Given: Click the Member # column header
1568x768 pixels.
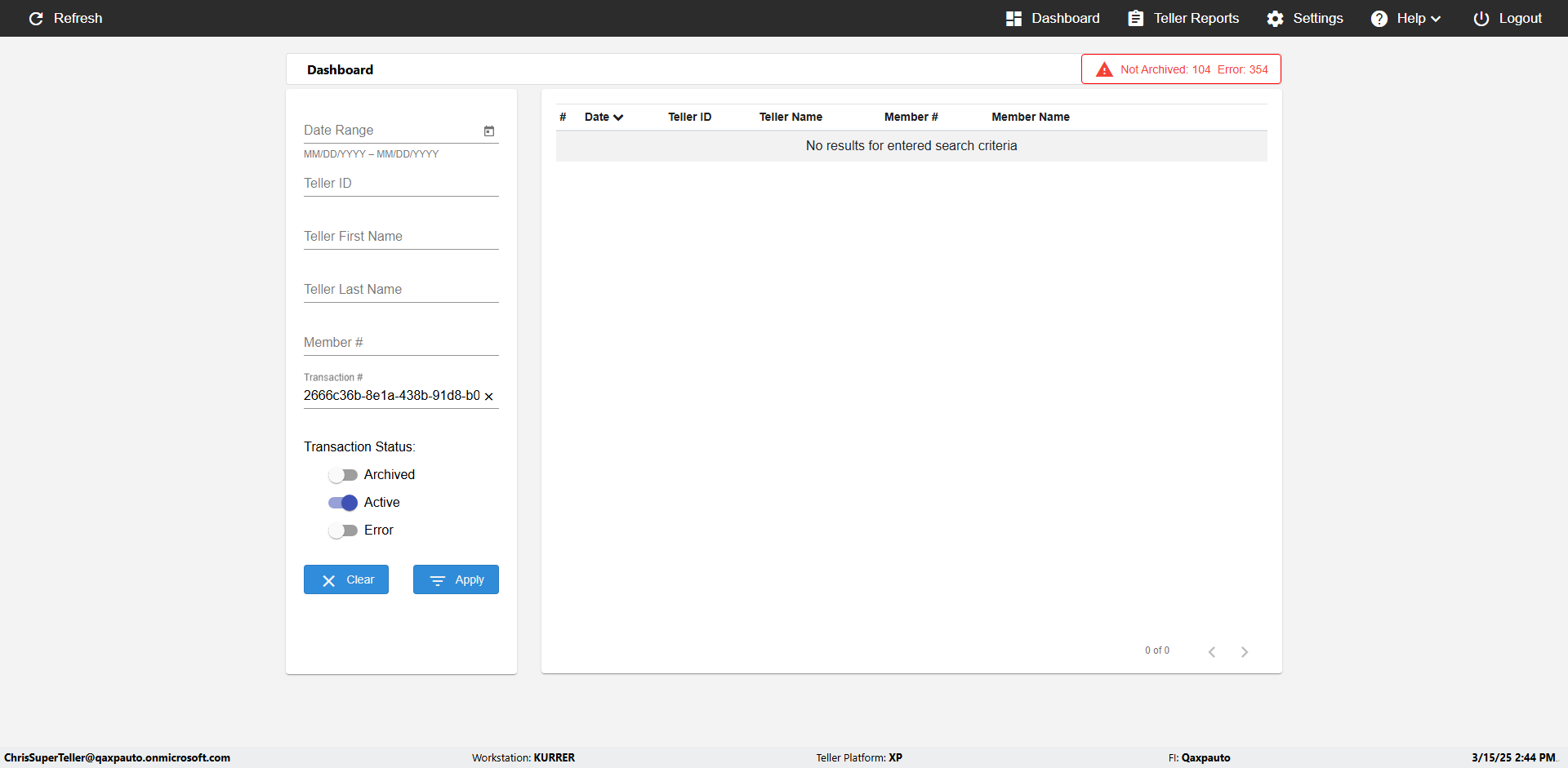Looking at the screenshot, I should click(911, 117).
